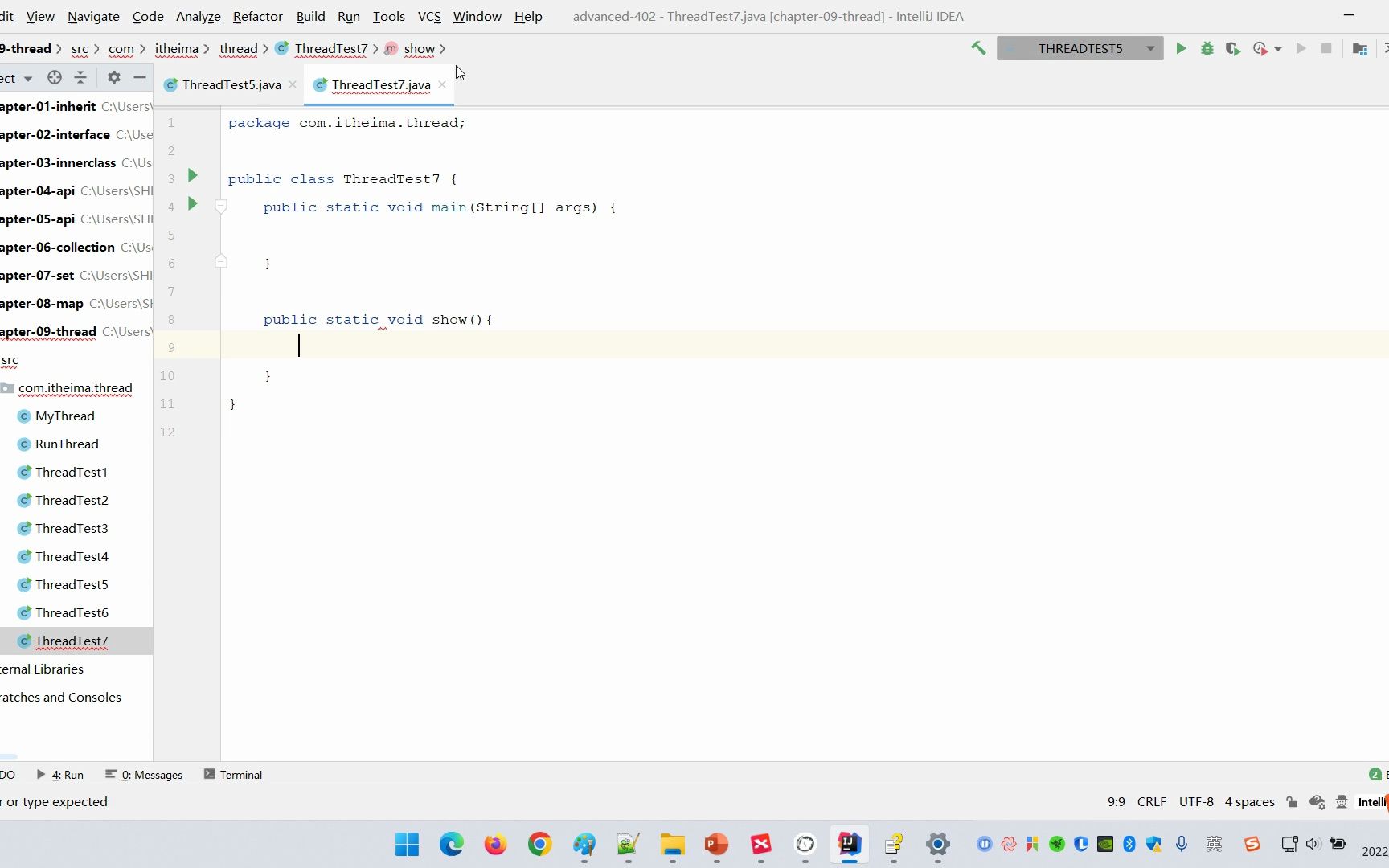
Task: Expand the profiler run options arrow
Action: (x=1278, y=49)
